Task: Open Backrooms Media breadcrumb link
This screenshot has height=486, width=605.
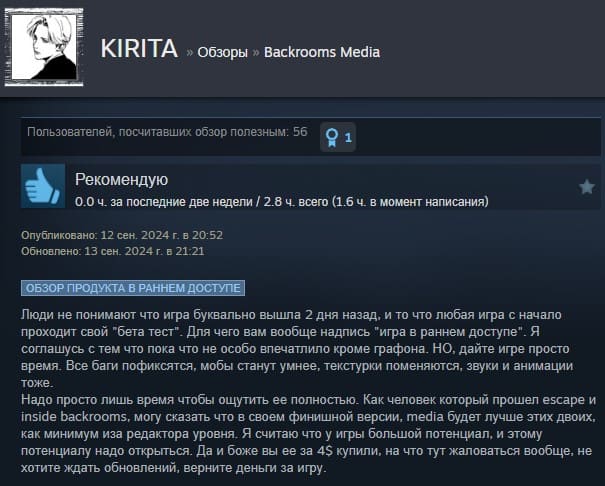Action: (x=322, y=52)
